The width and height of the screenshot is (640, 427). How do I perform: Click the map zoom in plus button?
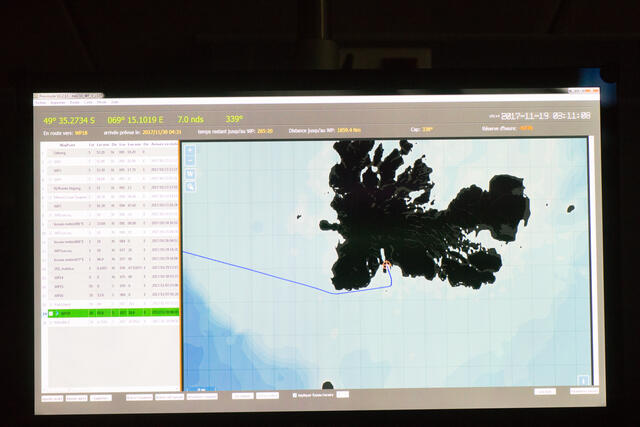pos(190,151)
